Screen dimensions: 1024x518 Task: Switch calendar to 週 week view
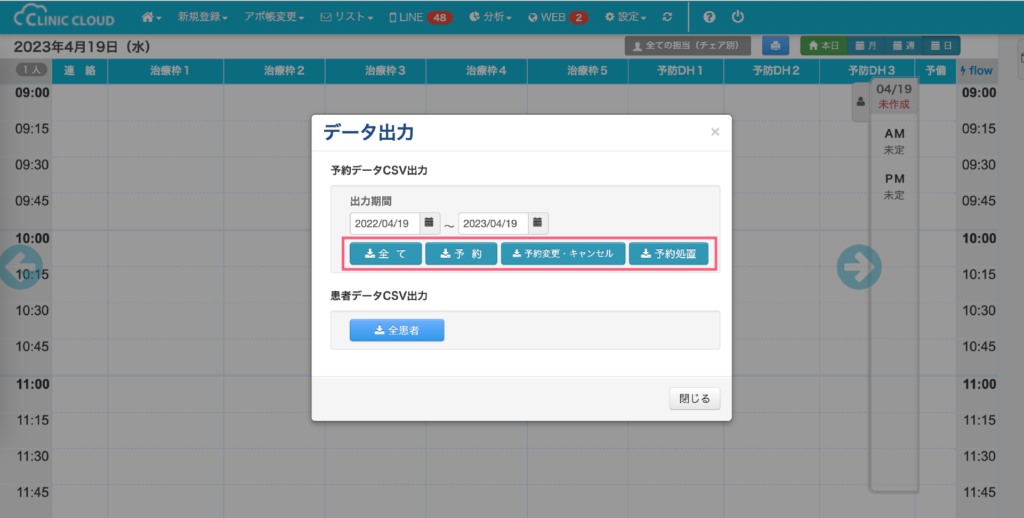pyautogui.click(x=904, y=46)
